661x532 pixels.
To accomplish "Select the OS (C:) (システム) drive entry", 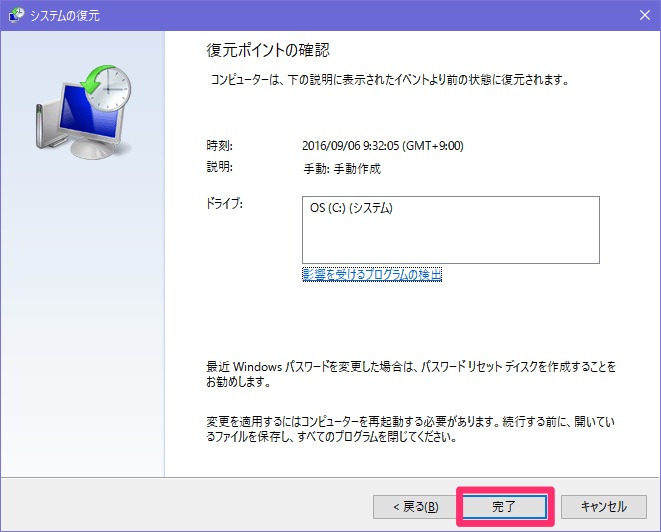I will [351, 208].
